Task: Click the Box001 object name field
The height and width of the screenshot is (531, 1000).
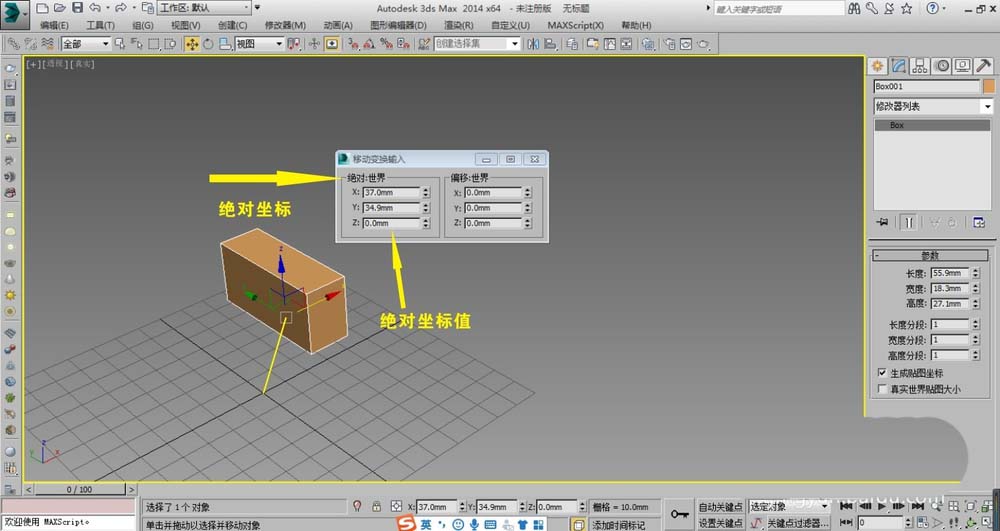Action: (927, 86)
